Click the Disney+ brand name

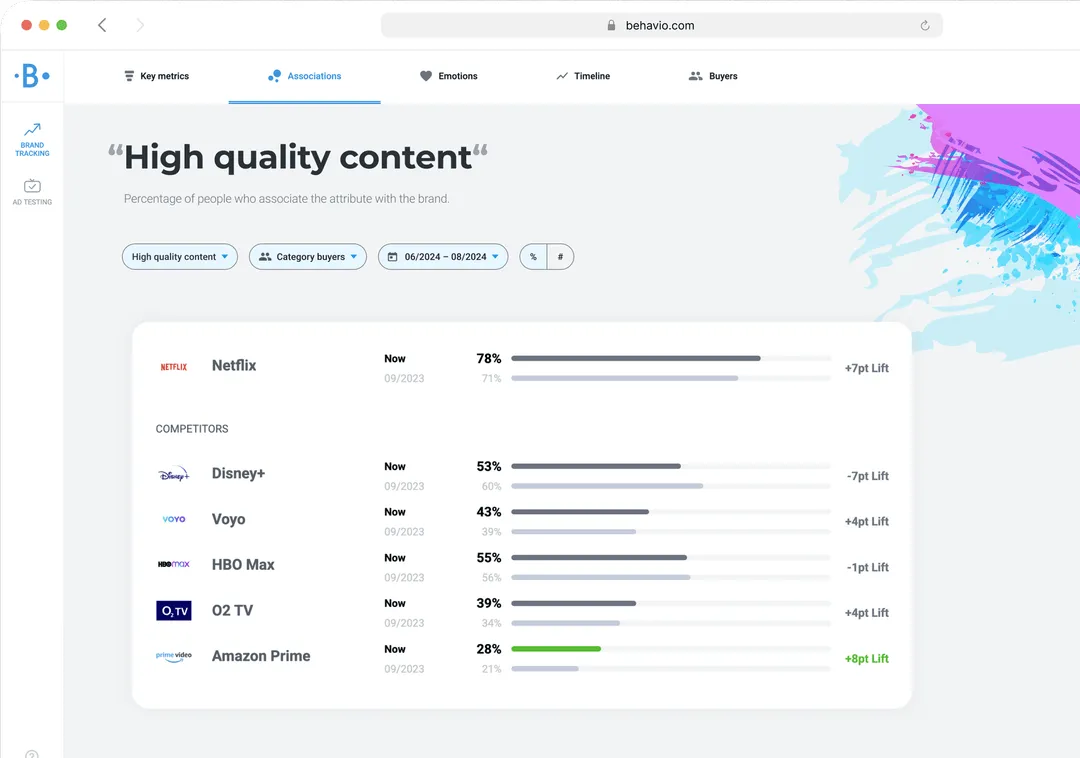click(238, 474)
